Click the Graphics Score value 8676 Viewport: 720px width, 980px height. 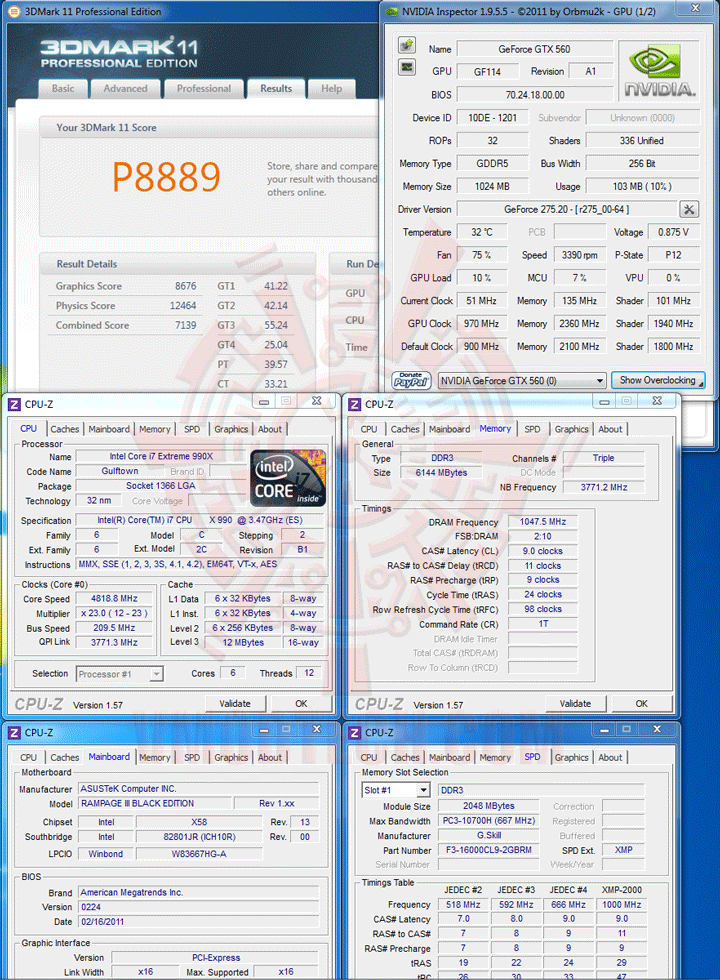coord(186,286)
